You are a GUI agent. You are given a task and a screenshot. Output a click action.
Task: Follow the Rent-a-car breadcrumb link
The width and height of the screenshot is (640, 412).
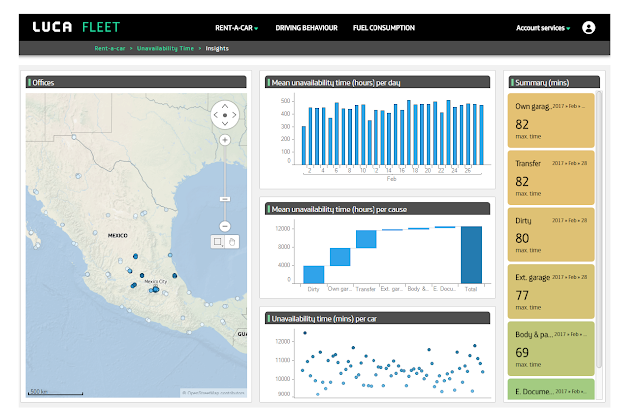pos(110,48)
